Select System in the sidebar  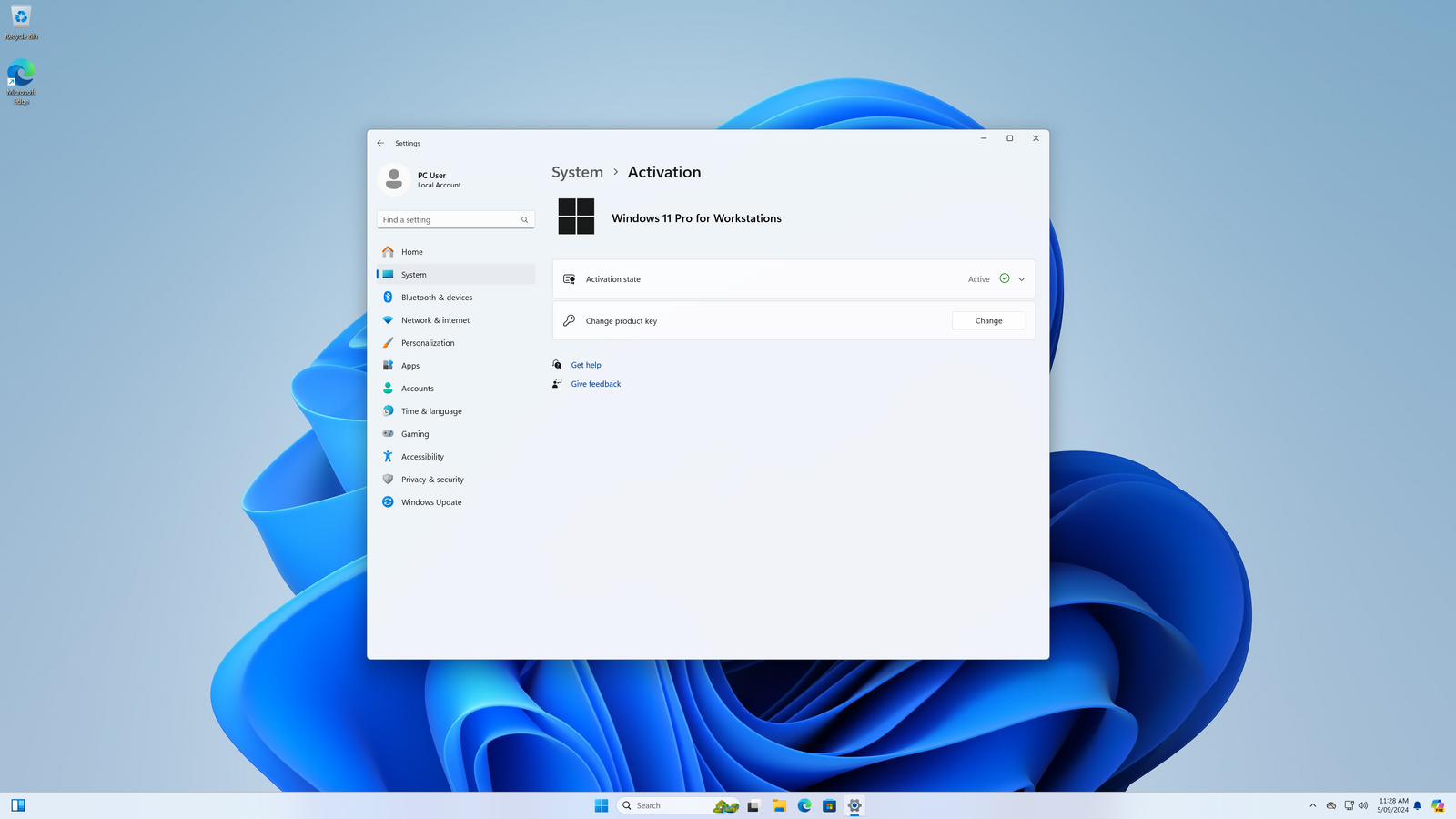455,275
